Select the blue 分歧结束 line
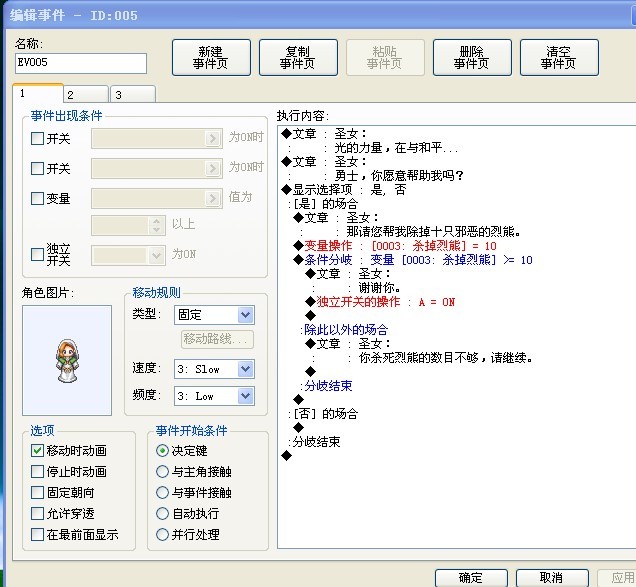Viewport: 636px width, 587px height. [327, 386]
